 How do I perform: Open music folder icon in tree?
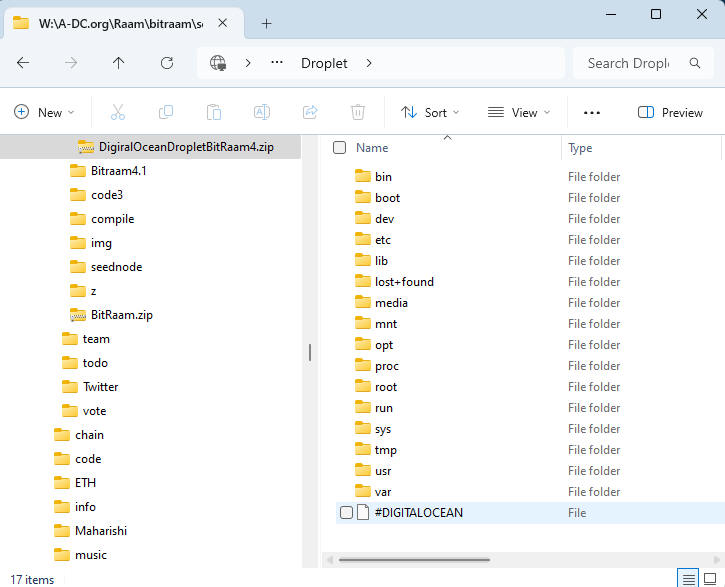coord(62,555)
